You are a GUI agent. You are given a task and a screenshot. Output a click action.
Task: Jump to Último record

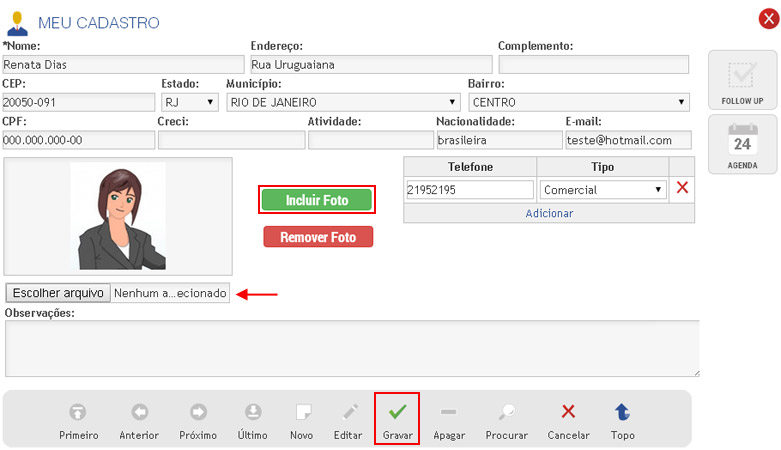click(x=253, y=411)
